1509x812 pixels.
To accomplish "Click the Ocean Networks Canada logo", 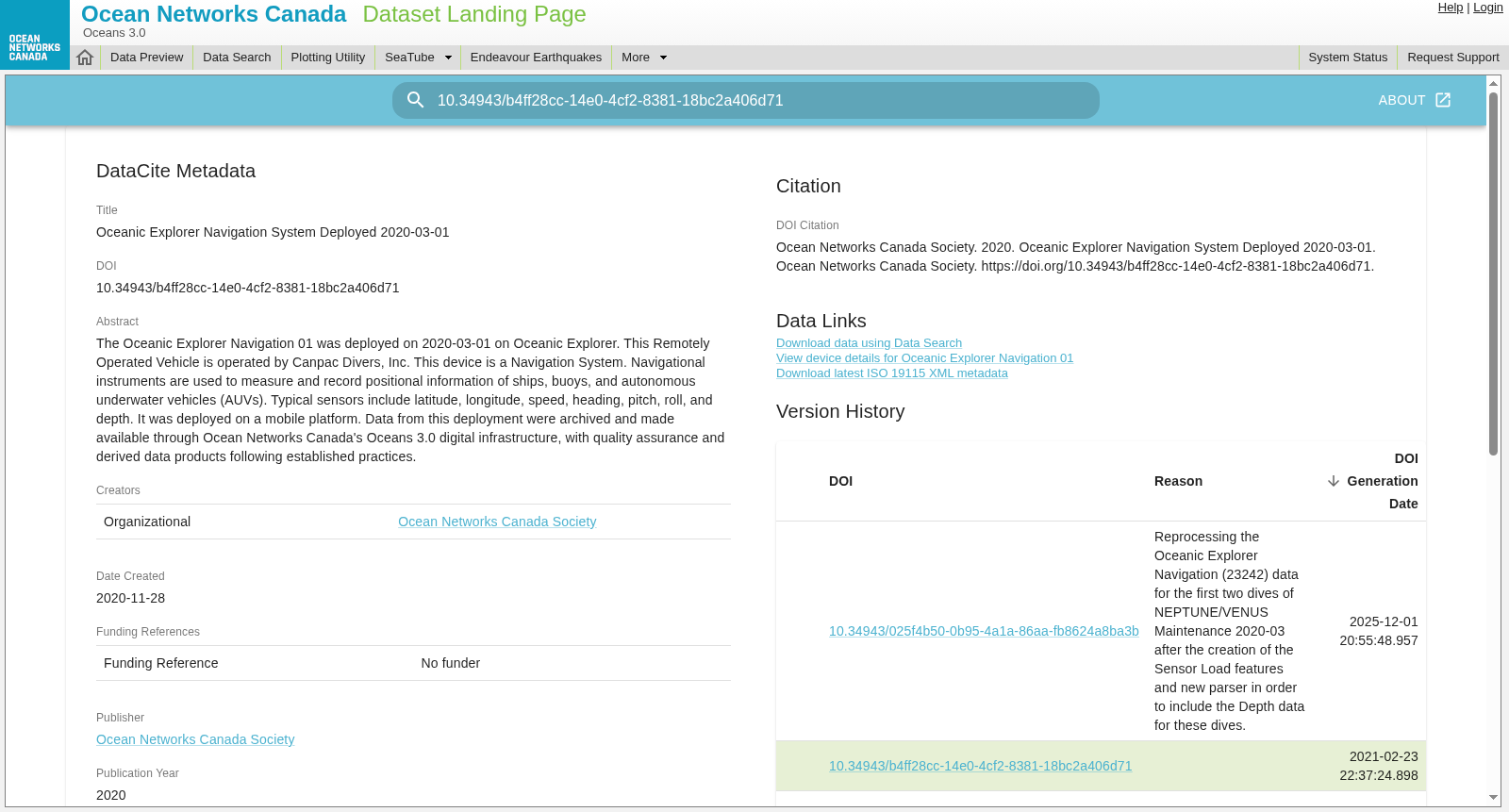I will 35,35.
